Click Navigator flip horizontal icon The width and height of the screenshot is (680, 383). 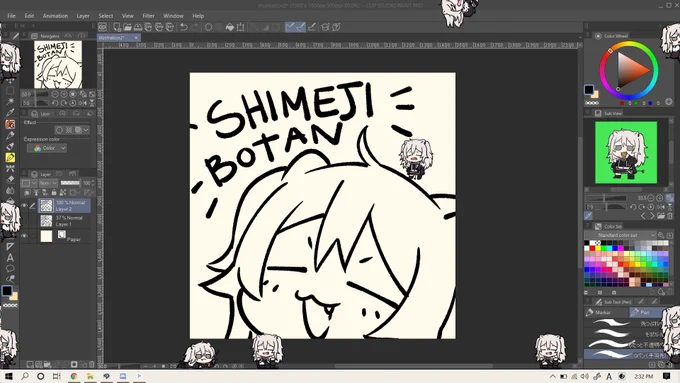click(83, 103)
